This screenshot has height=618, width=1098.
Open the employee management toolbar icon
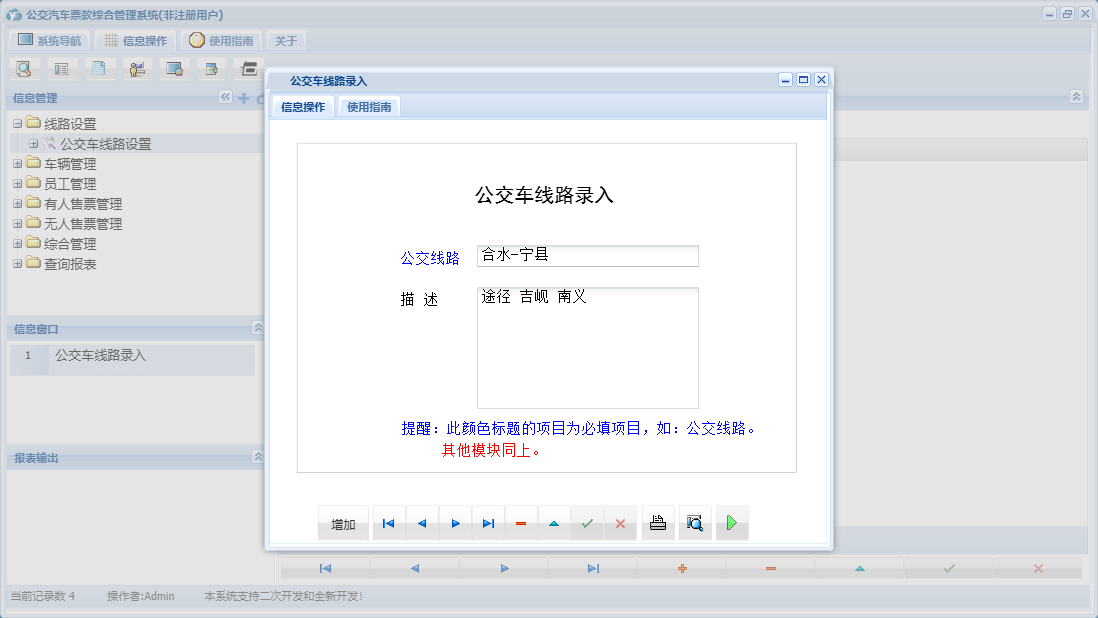click(137, 68)
